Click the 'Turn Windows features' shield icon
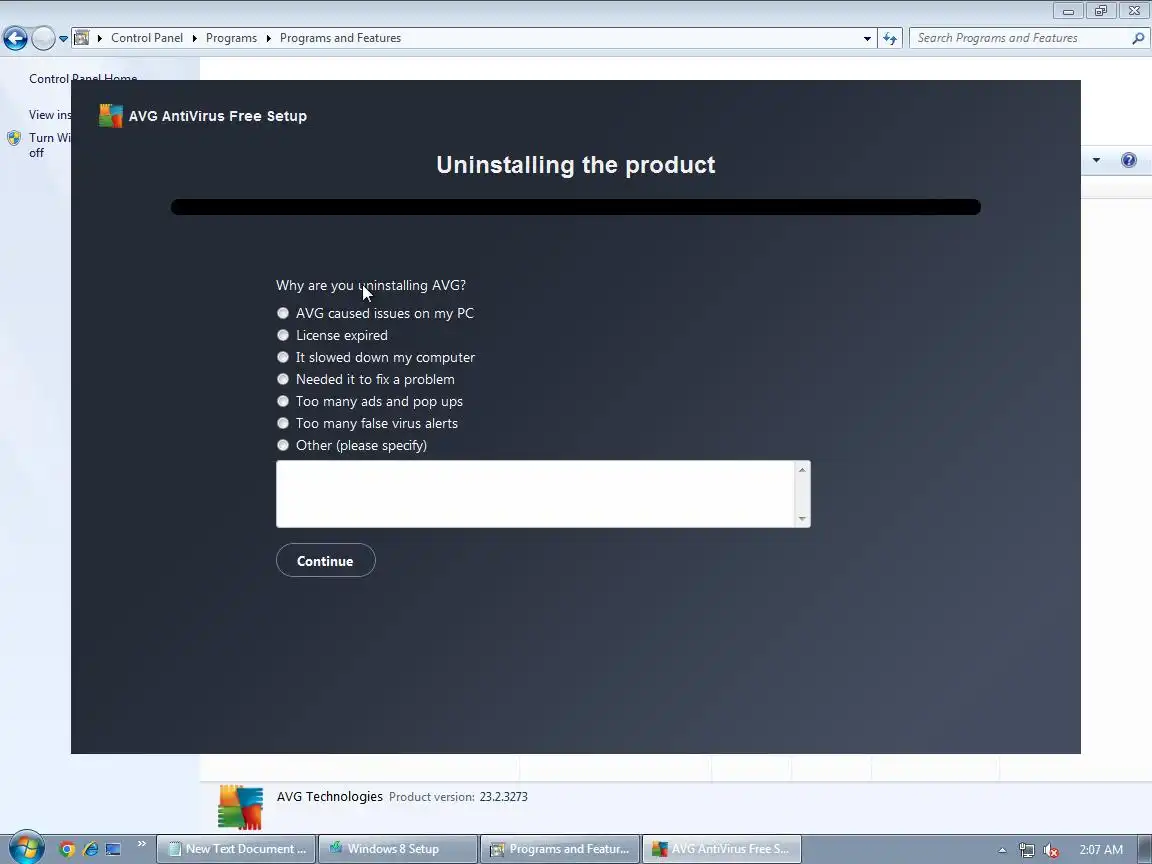1152x864 pixels. 14,138
